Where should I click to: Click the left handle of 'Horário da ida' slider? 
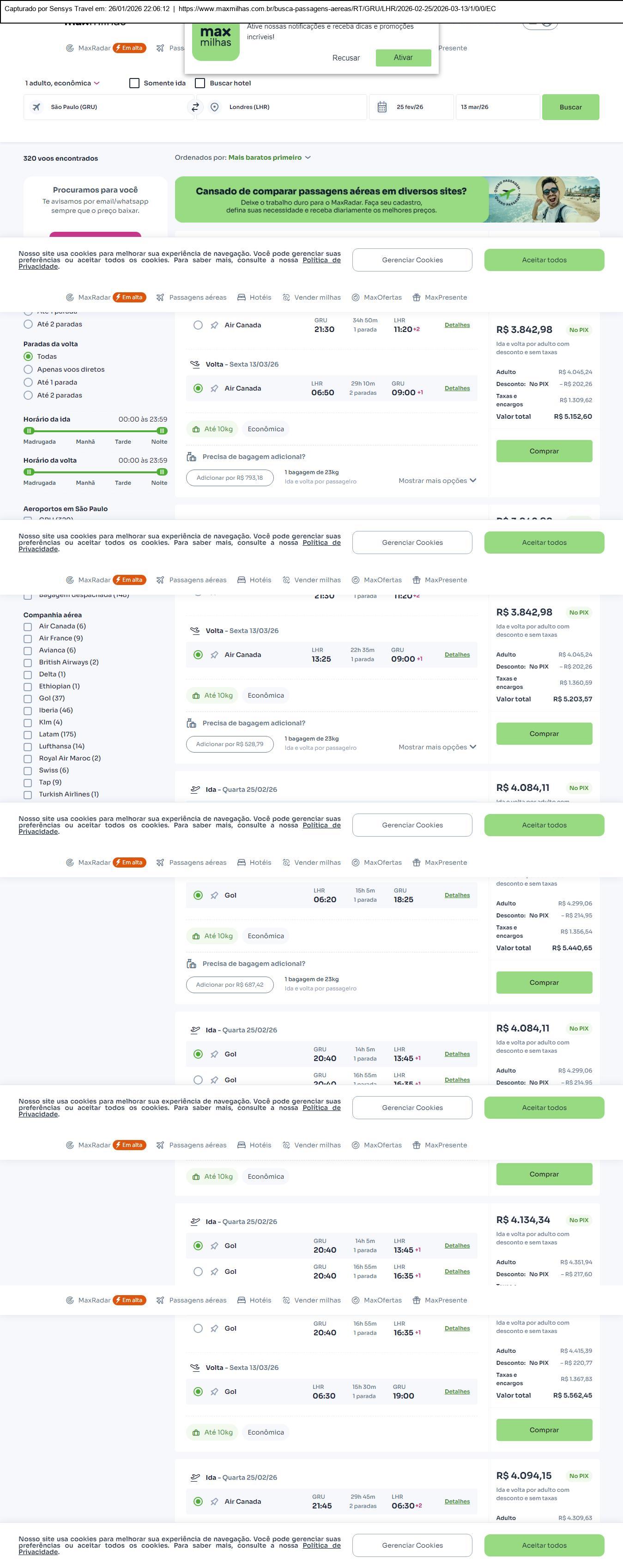(x=29, y=431)
